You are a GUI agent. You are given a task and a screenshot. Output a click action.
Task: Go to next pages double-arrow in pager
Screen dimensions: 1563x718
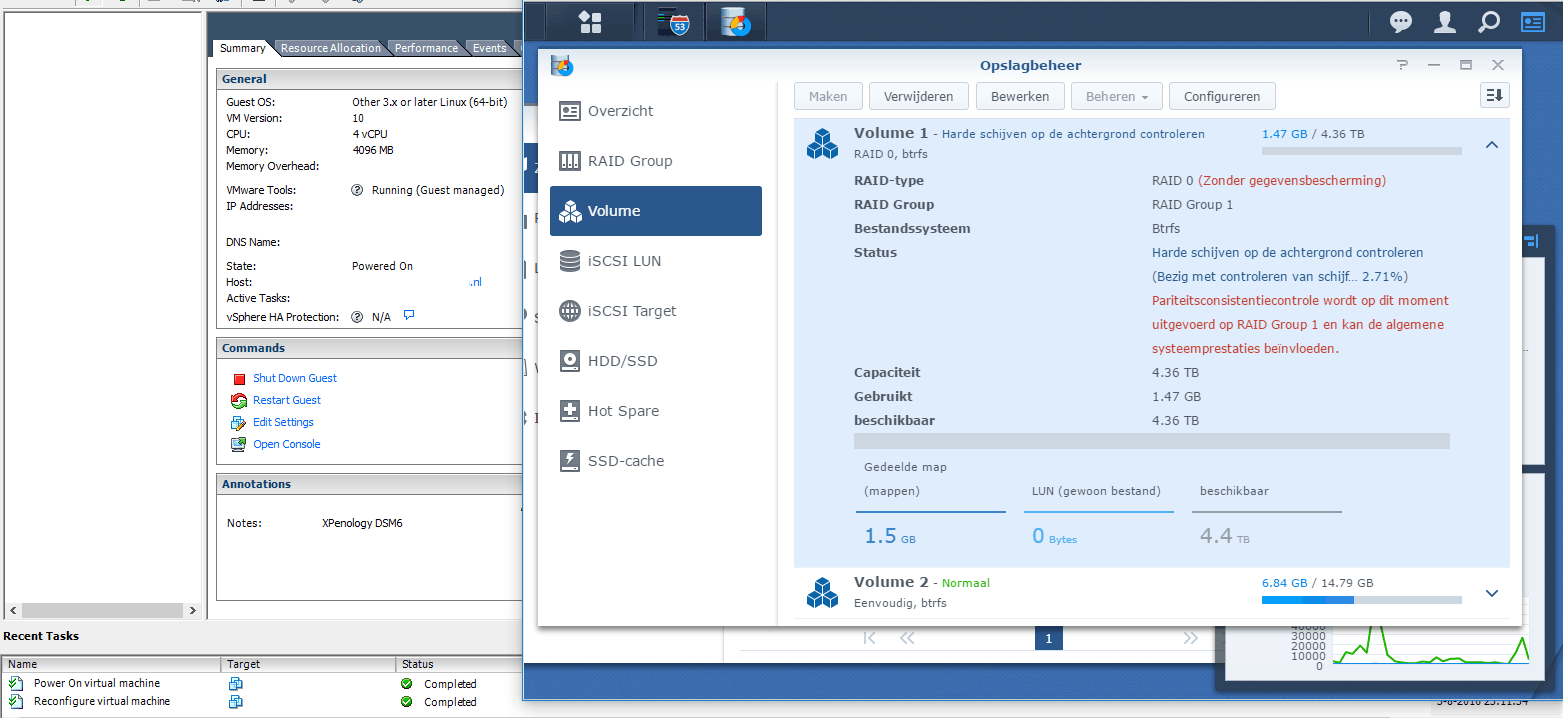point(1190,638)
